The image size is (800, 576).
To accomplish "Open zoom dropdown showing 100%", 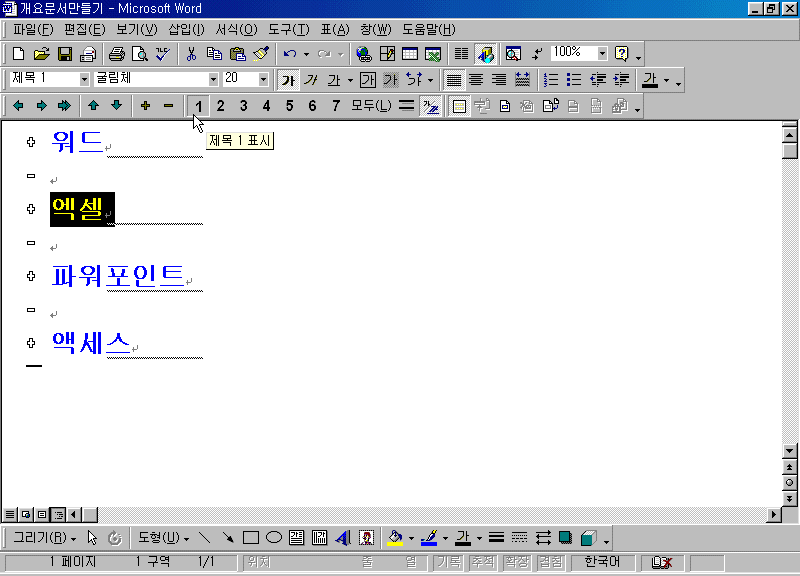I will 603,53.
